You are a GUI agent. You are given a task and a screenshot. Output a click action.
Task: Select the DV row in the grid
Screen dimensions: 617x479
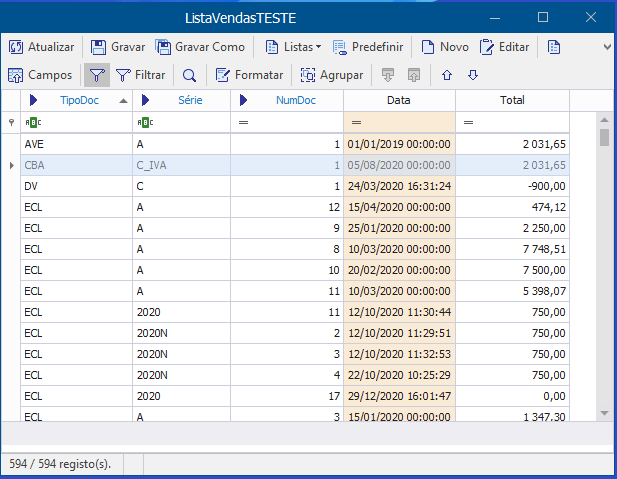tap(75, 186)
